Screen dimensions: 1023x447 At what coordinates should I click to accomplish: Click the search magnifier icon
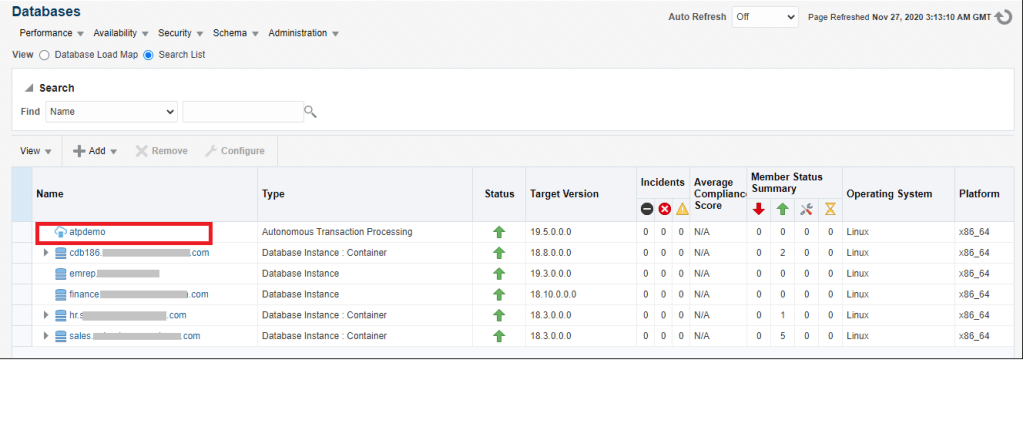[x=310, y=112]
